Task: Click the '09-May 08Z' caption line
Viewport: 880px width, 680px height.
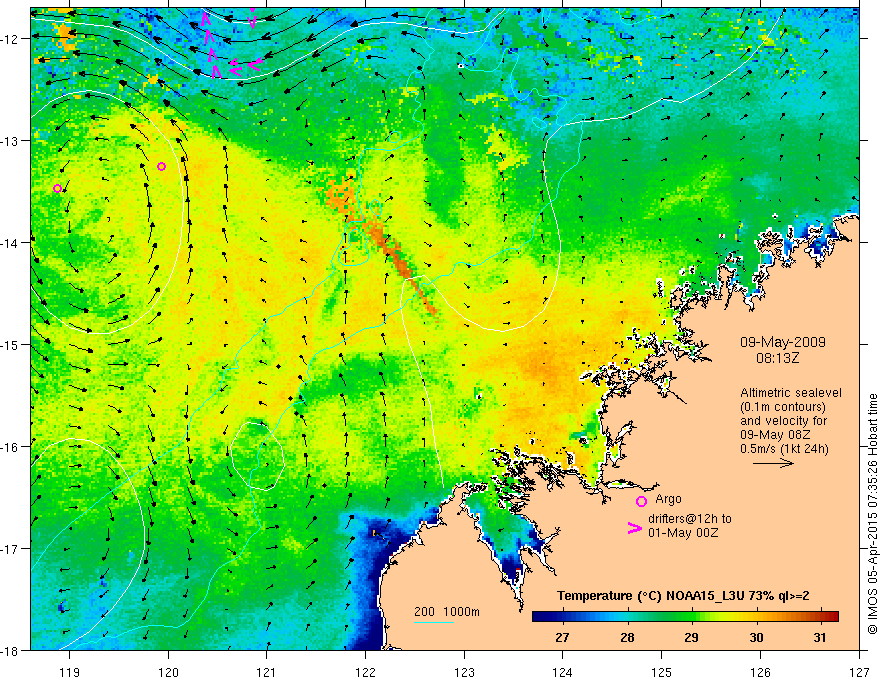Action: click(774, 435)
